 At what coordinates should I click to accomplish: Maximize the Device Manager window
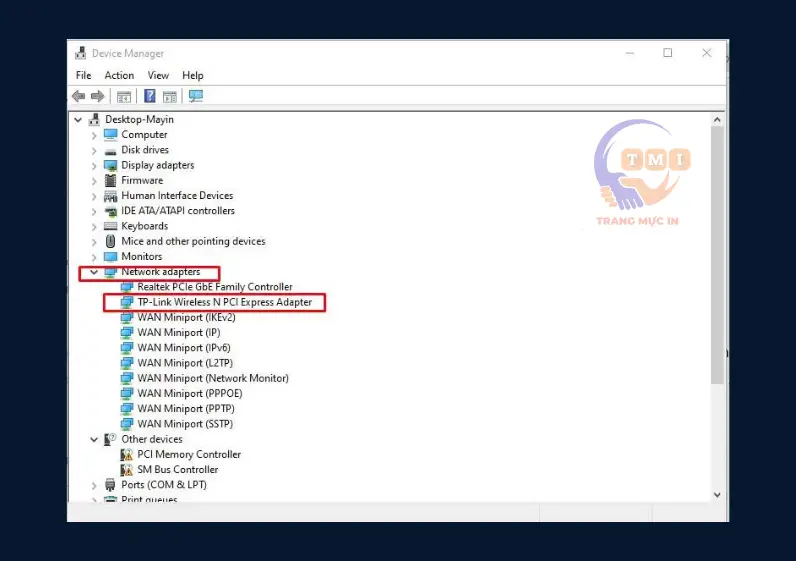[668, 53]
